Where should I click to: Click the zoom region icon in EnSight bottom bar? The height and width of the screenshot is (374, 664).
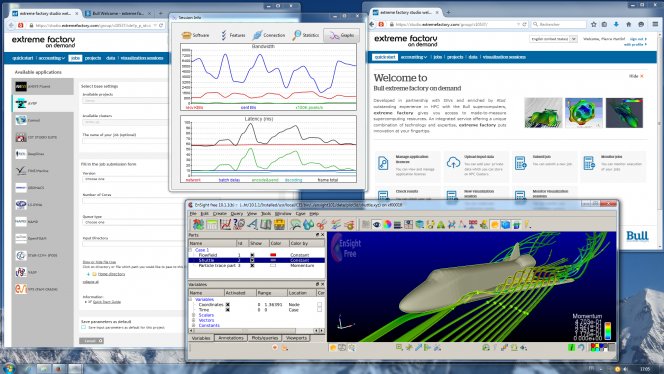coord(399,347)
